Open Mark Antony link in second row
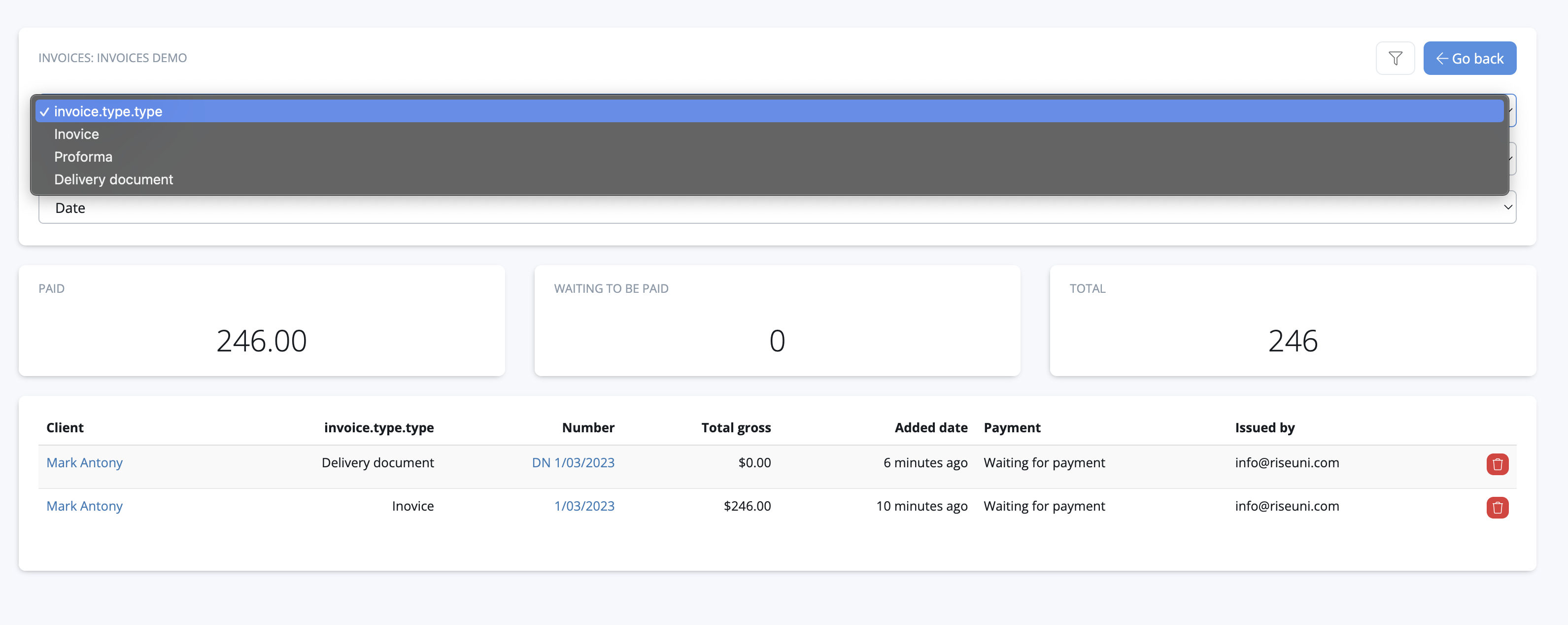The width and height of the screenshot is (1568, 625). pos(85,506)
